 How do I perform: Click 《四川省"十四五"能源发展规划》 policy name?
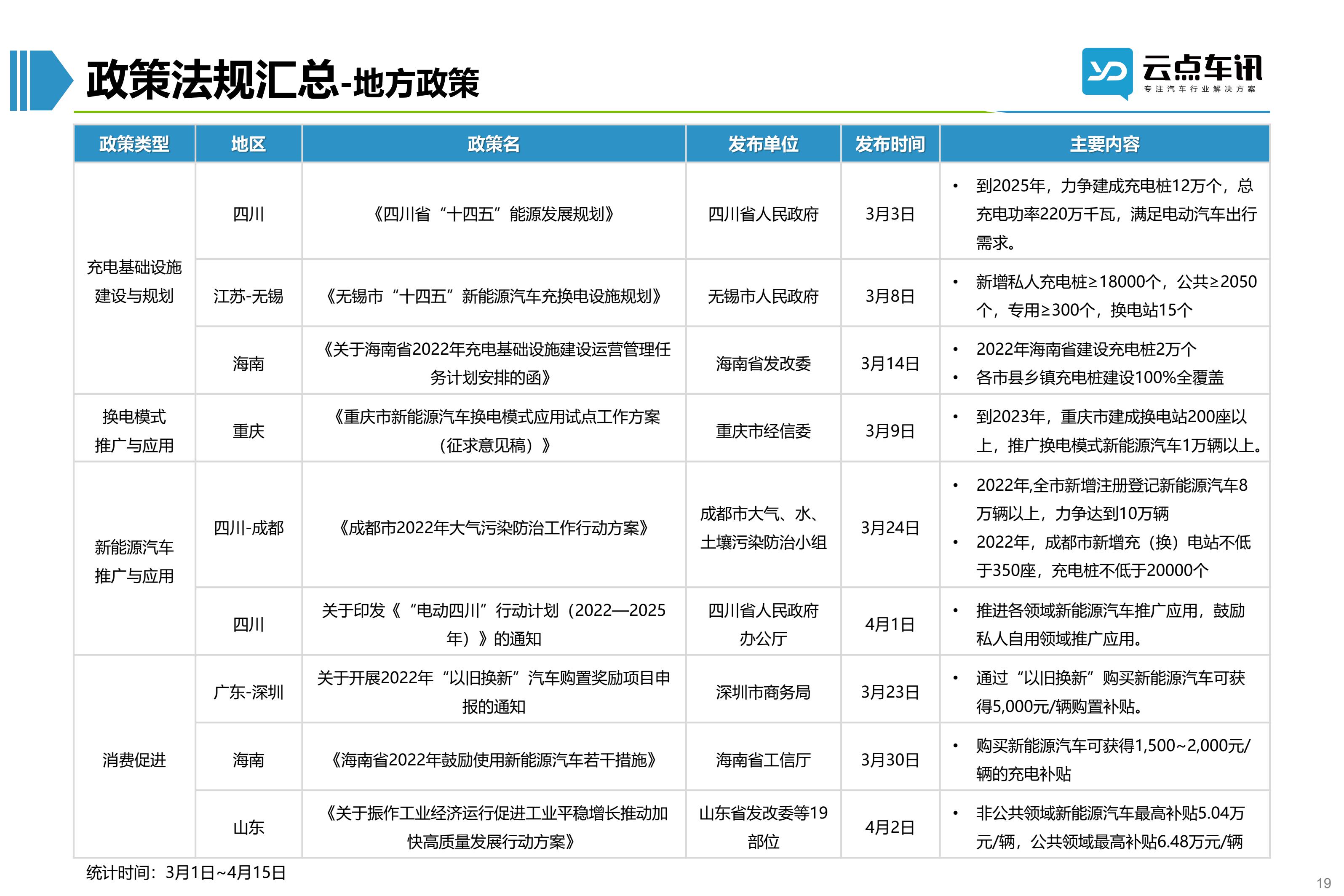[x=494, y=214]
